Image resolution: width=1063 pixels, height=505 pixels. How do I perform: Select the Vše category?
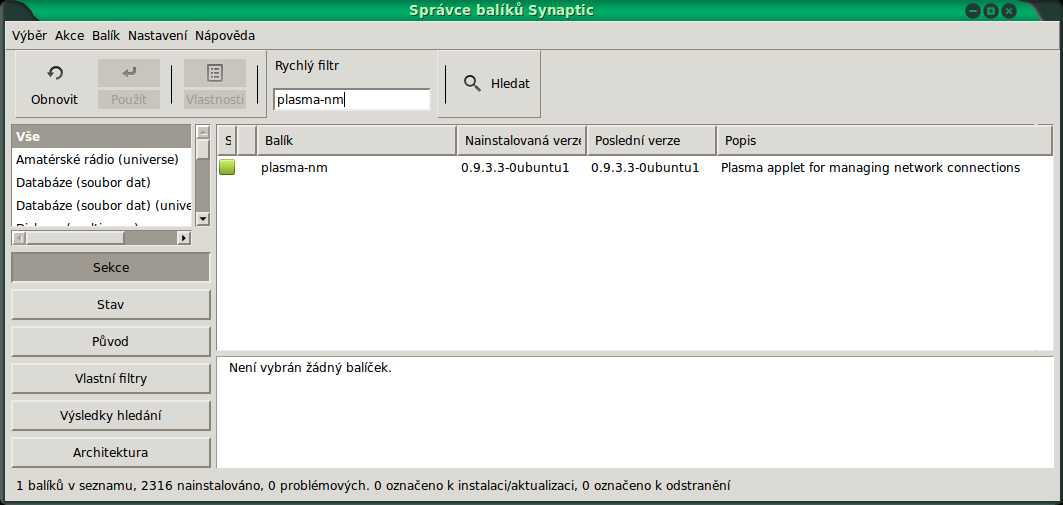[x=102, y=136]
